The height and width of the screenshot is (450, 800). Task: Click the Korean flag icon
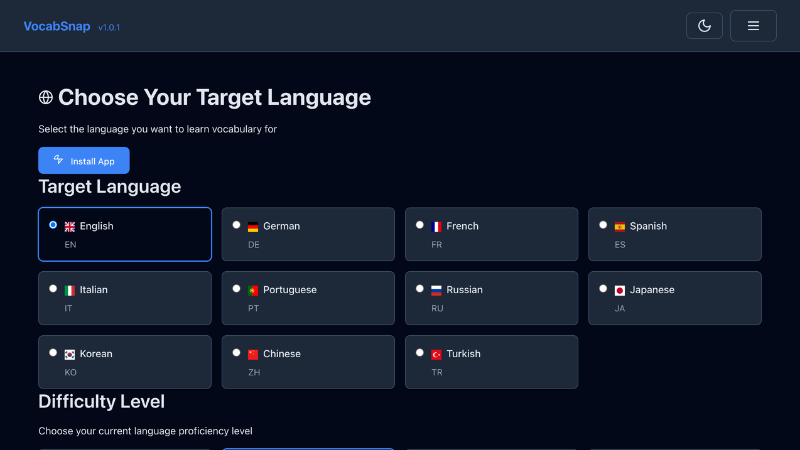70,354
